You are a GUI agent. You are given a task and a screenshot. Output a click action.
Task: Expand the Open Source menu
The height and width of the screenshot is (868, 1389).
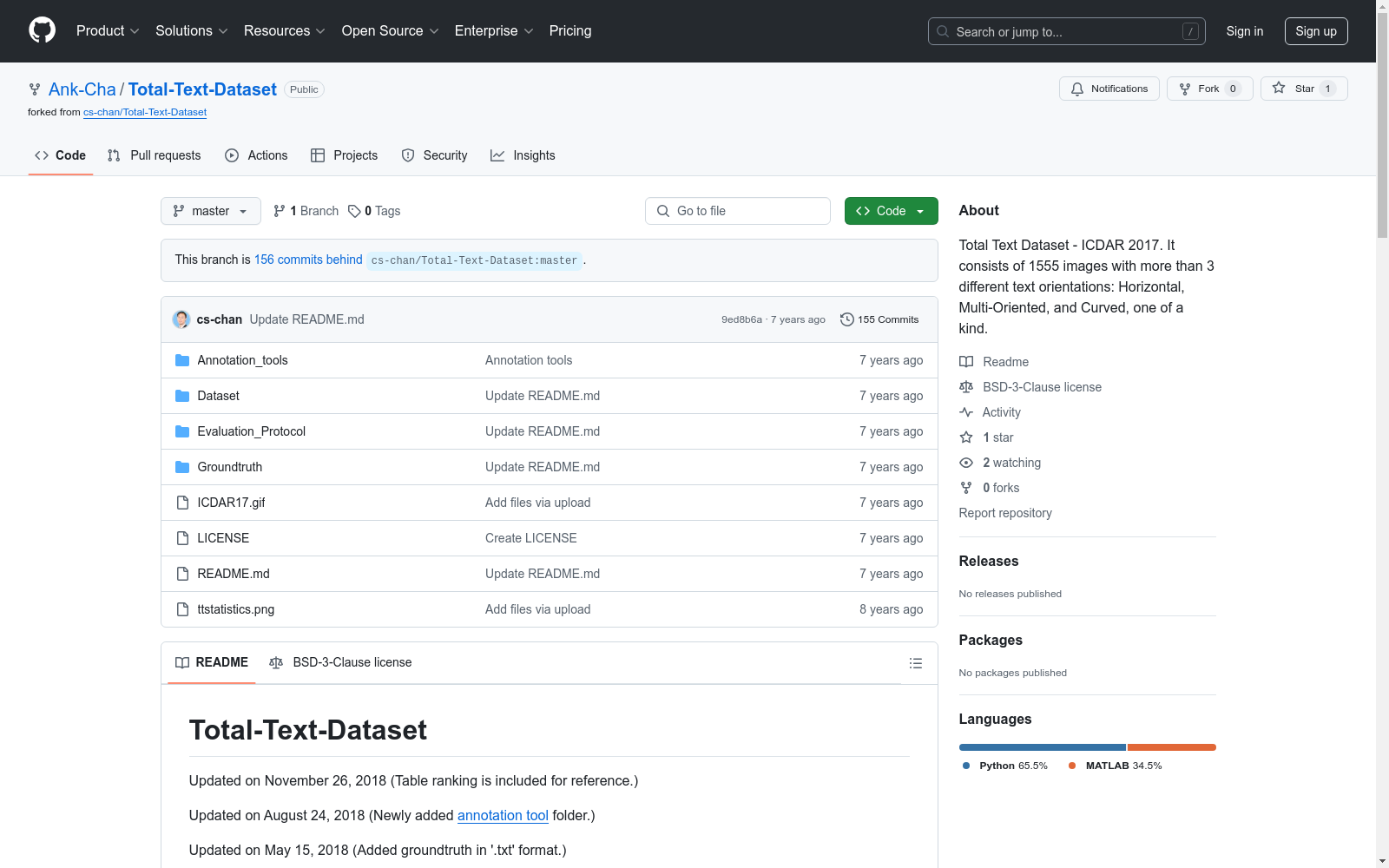point(391,30)
